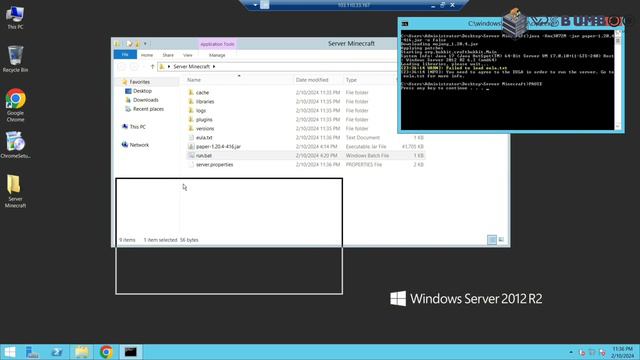Click the taskbar clock and date
Screen dimensions: 640x360
pos(622,352)
